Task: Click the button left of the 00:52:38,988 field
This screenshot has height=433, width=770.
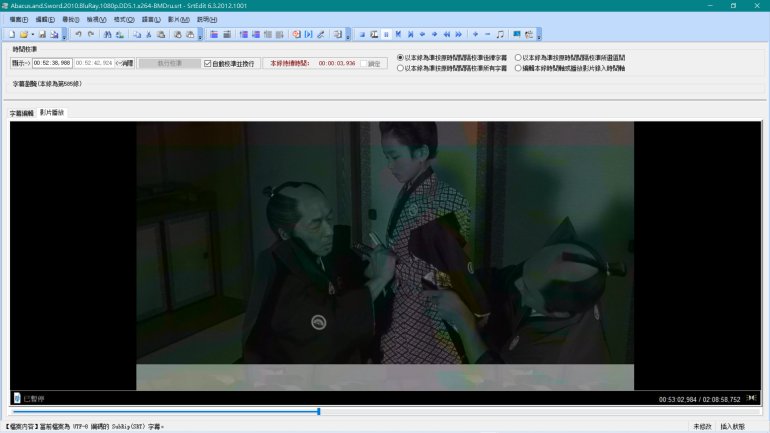Action: 21,63
